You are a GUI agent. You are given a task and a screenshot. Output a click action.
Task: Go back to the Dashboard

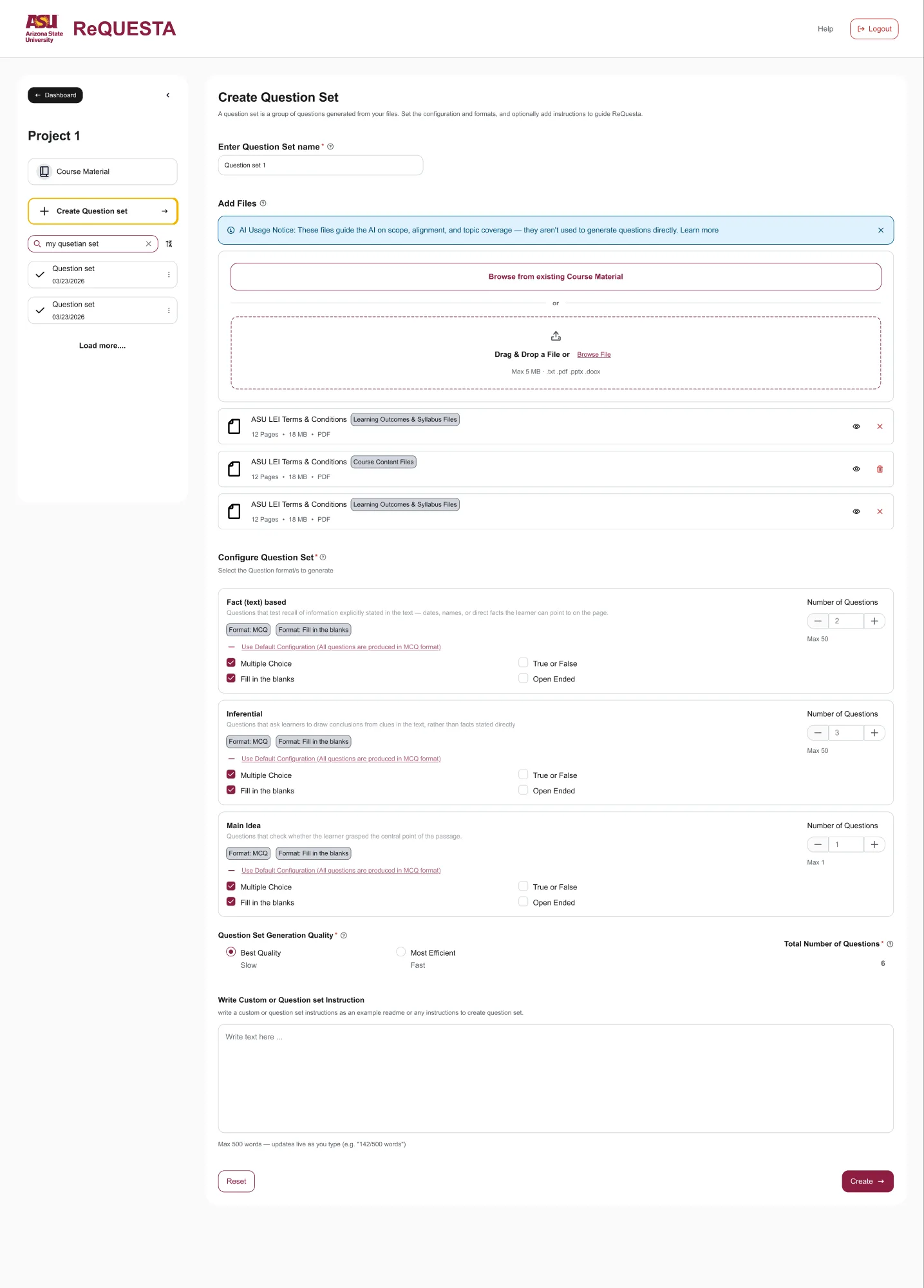55,95
